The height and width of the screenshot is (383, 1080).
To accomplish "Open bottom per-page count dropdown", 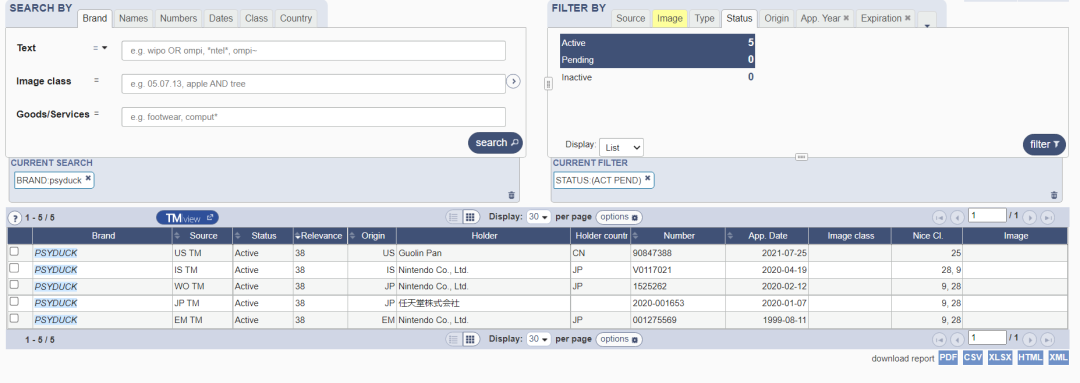I will pyautogui.click(x=538, y=339).
